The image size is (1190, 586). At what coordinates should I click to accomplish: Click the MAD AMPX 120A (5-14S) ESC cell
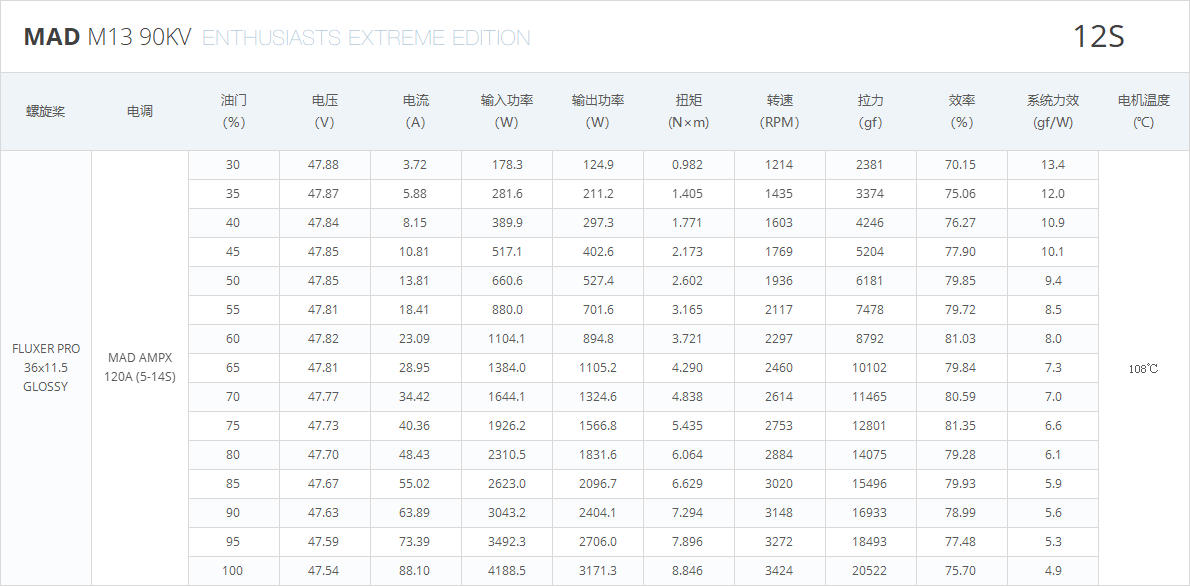pos(140,367)
